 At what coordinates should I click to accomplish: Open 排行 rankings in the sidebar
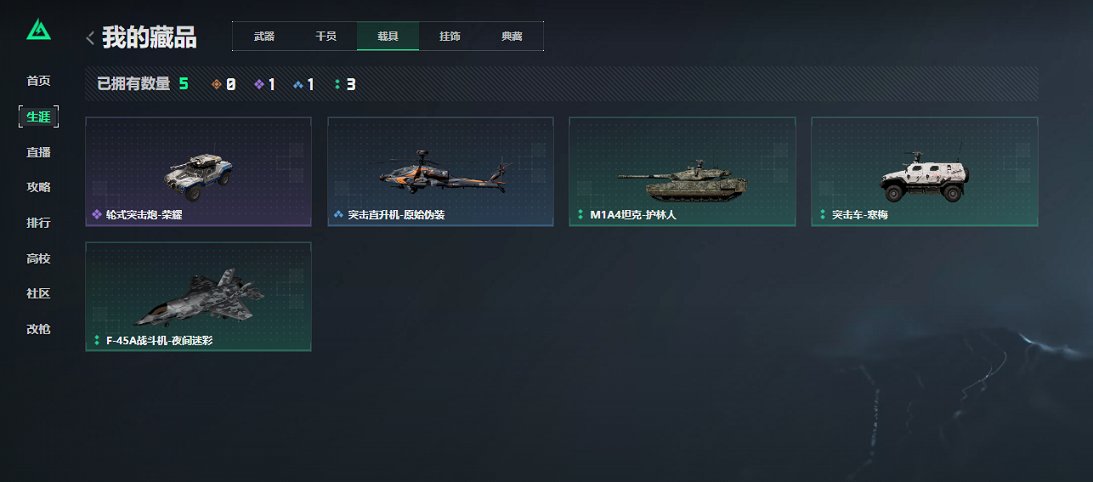tap(38, 223)
